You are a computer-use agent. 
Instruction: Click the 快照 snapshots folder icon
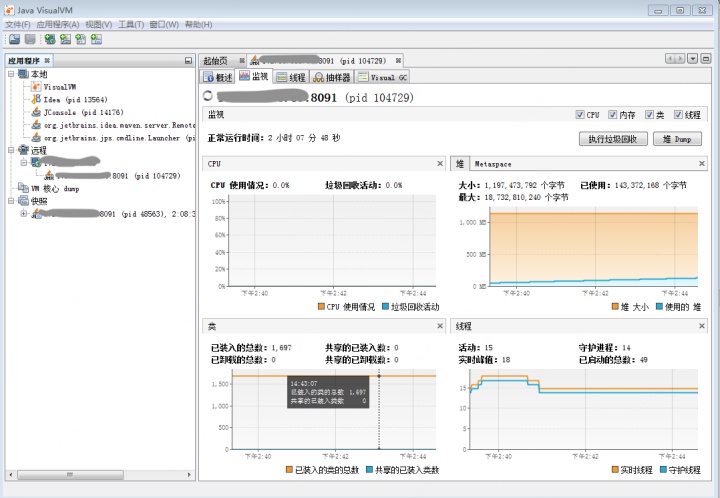coord(23,201)
